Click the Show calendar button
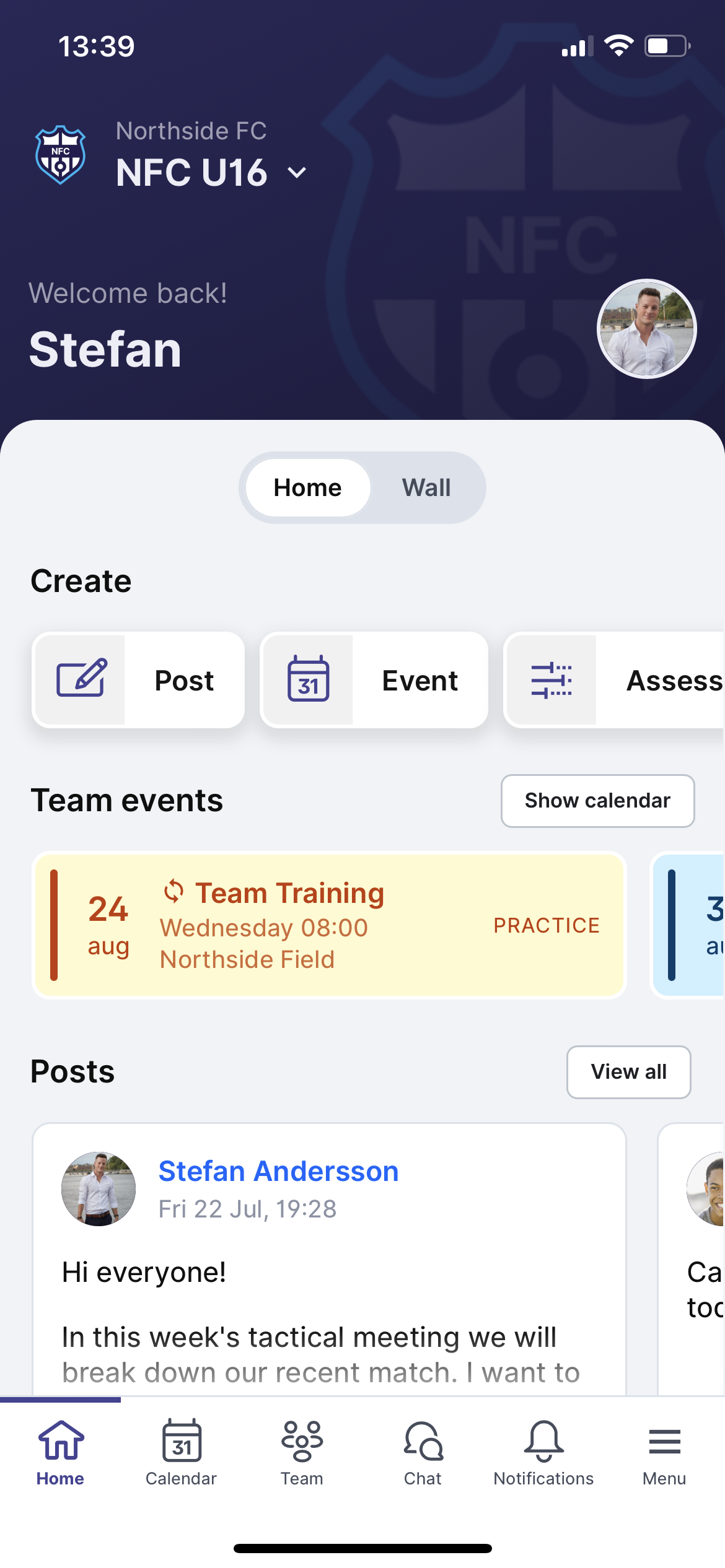 (597, 801)
